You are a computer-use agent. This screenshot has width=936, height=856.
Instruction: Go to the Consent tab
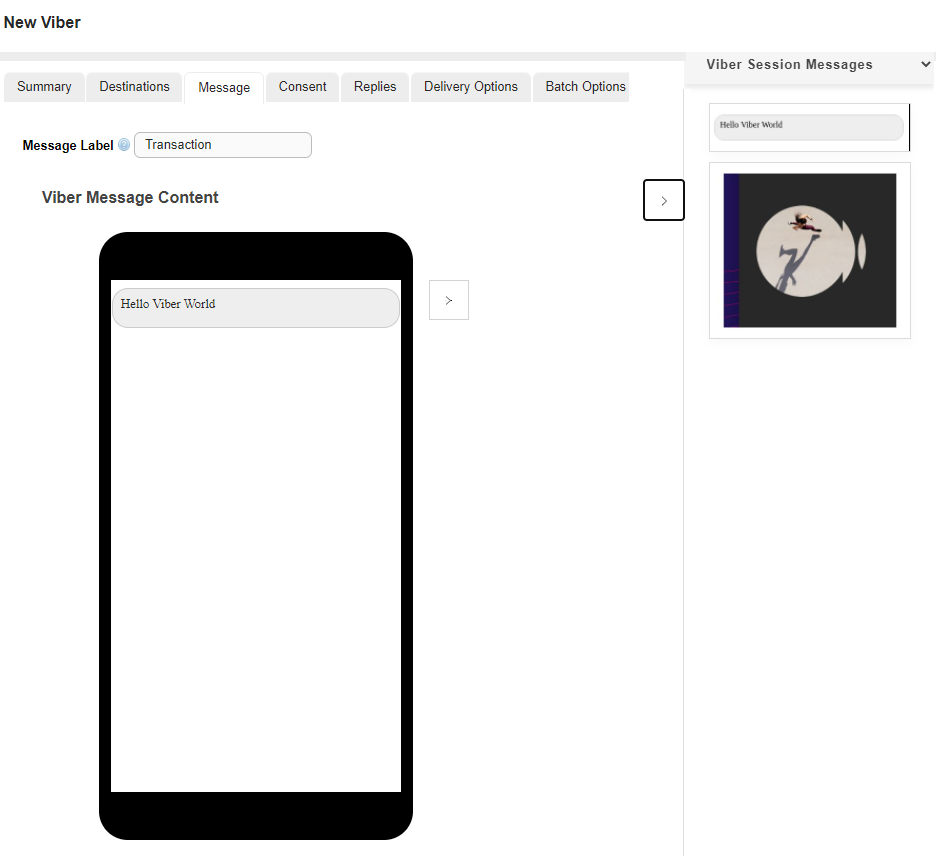[x=302, y=87]
